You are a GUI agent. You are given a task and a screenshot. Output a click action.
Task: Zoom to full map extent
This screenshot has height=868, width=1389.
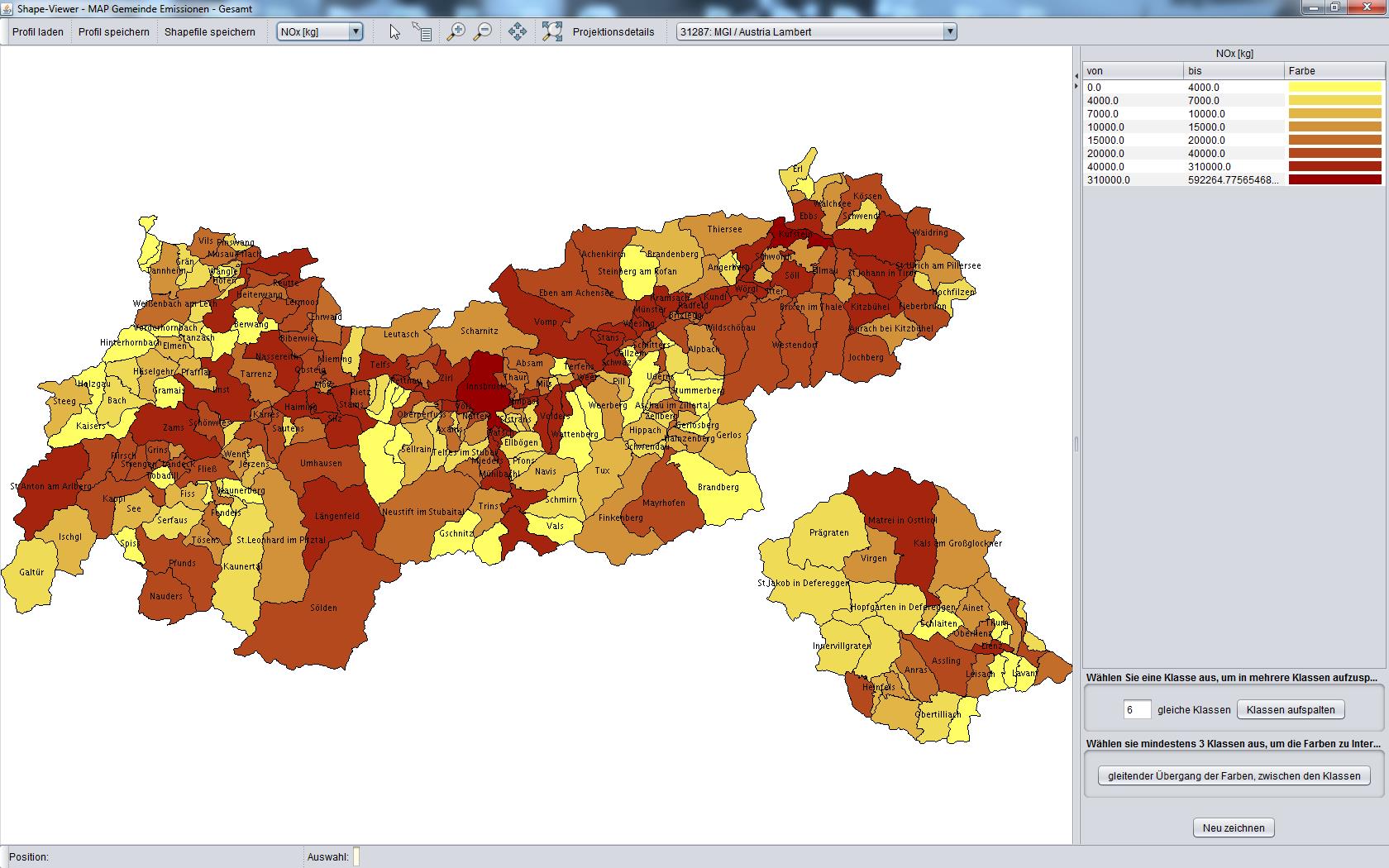(551, 32)
